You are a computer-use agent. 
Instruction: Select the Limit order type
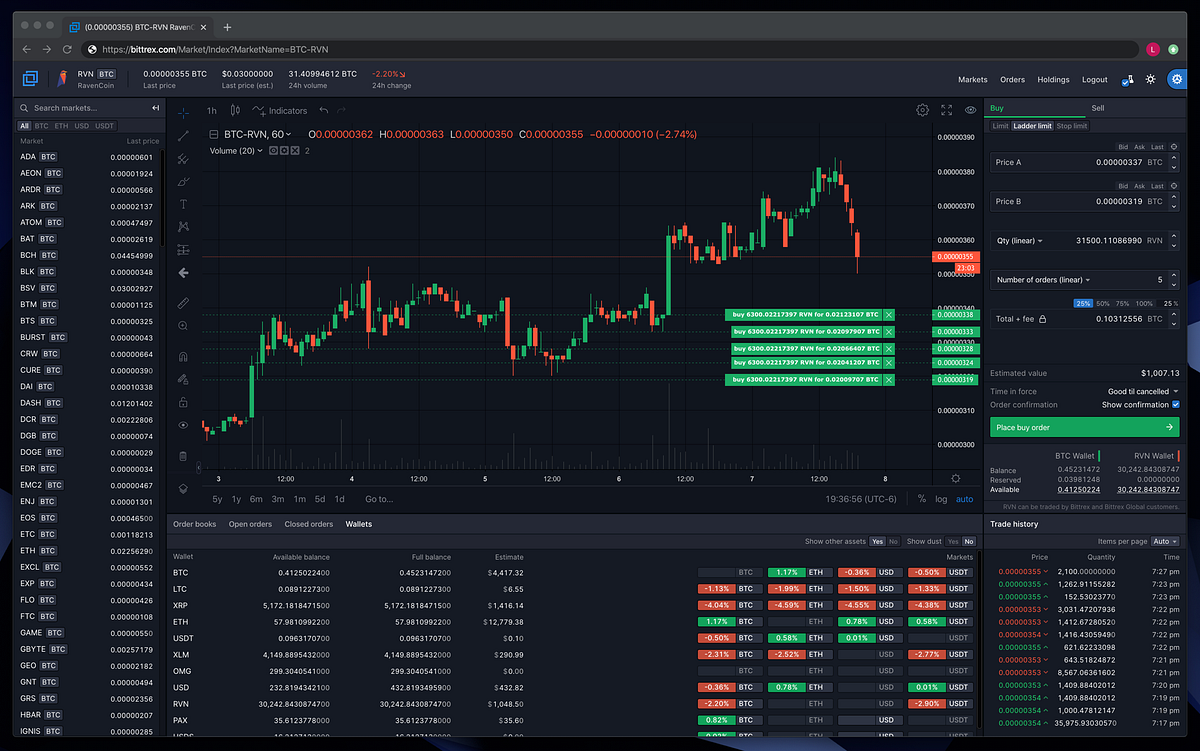(x=1000, y=126)
